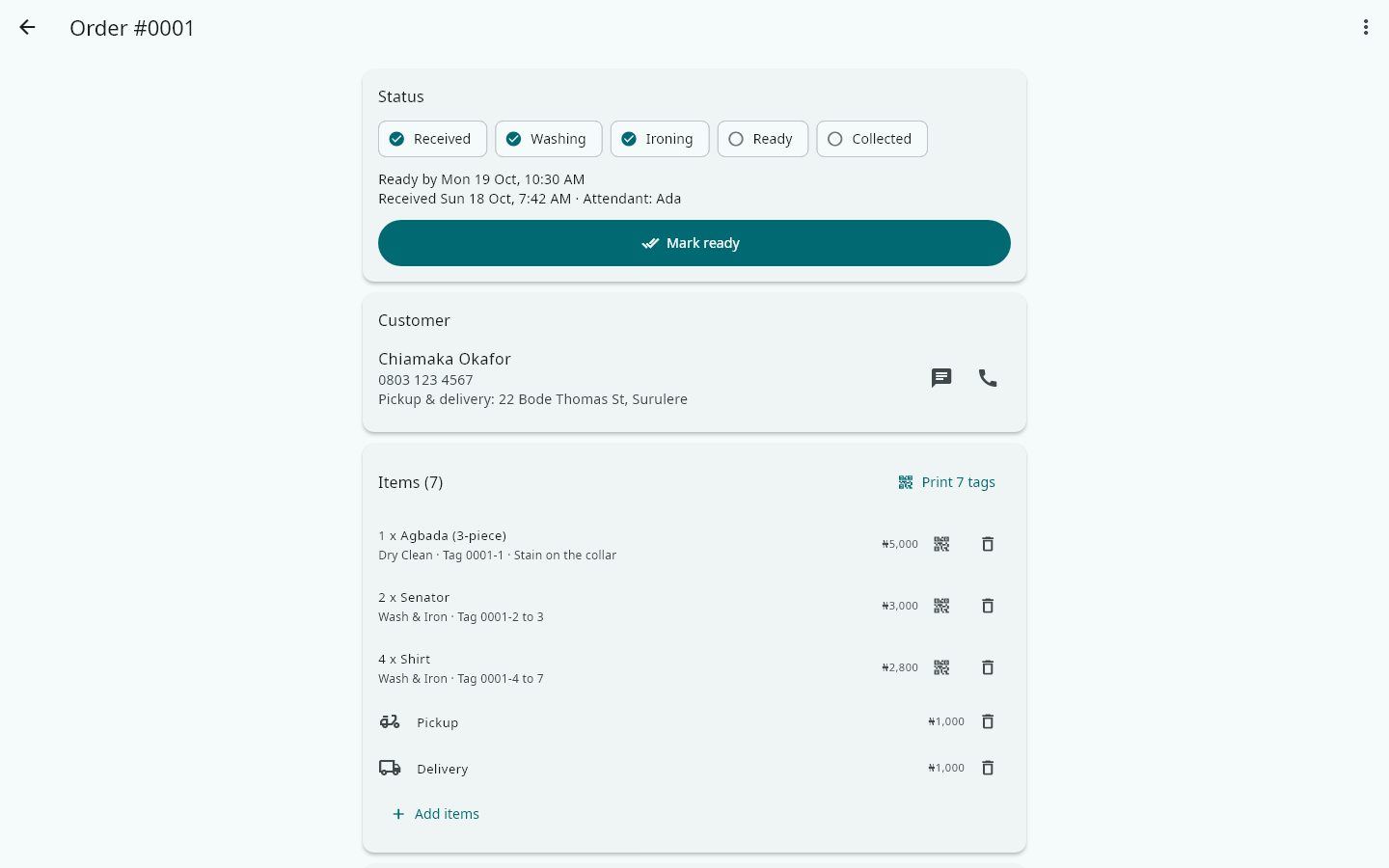This screenshot has width=1389, height=868.
Task: Toggle the Received status chip
Action: pos(432,139)
